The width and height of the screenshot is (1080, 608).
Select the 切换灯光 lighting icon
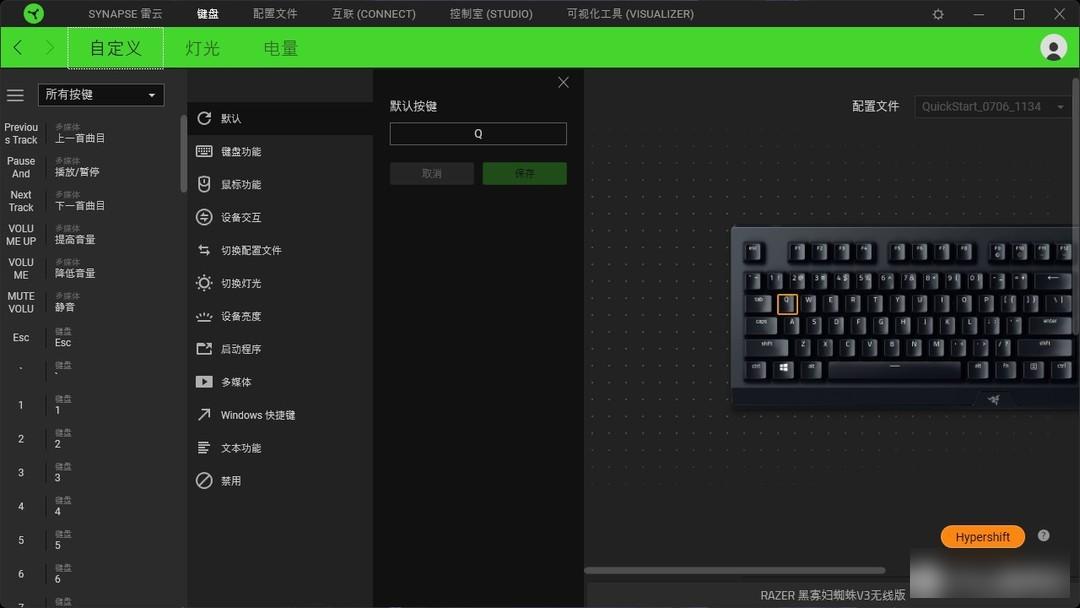click(204, 283)
